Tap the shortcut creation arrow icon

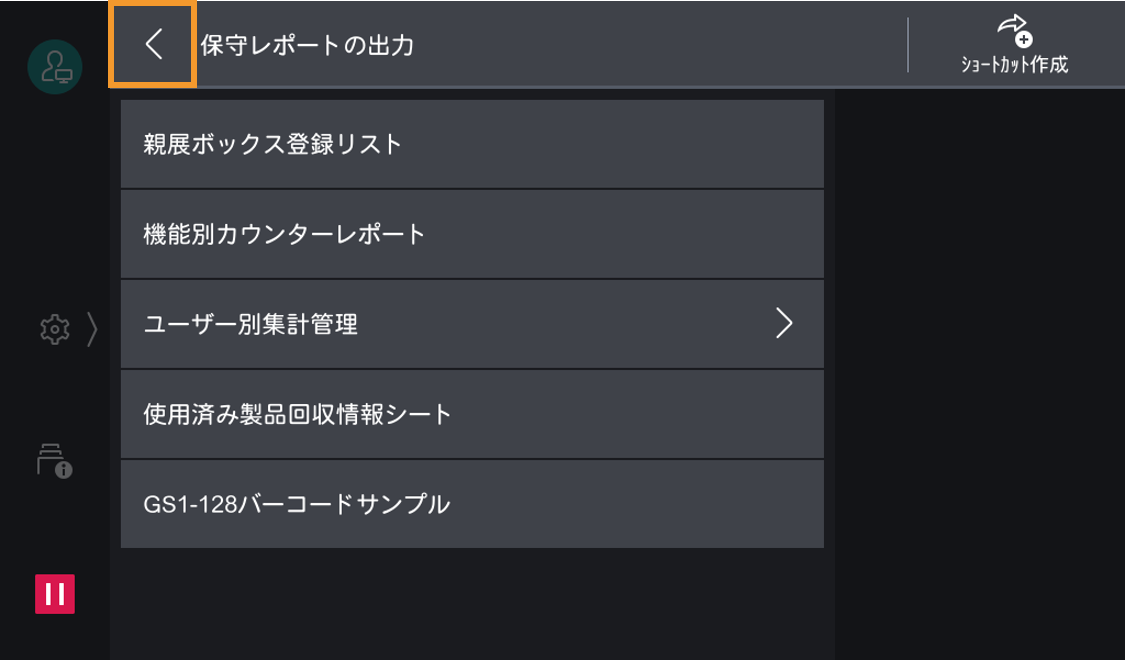point(1012,26)
